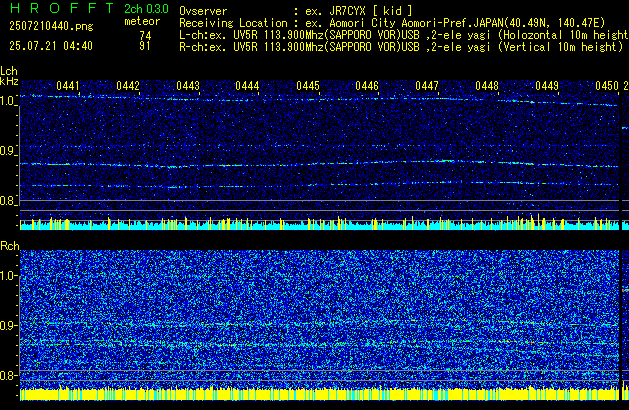
Task: Click the Rch channel label
Action: pos(10,246)
